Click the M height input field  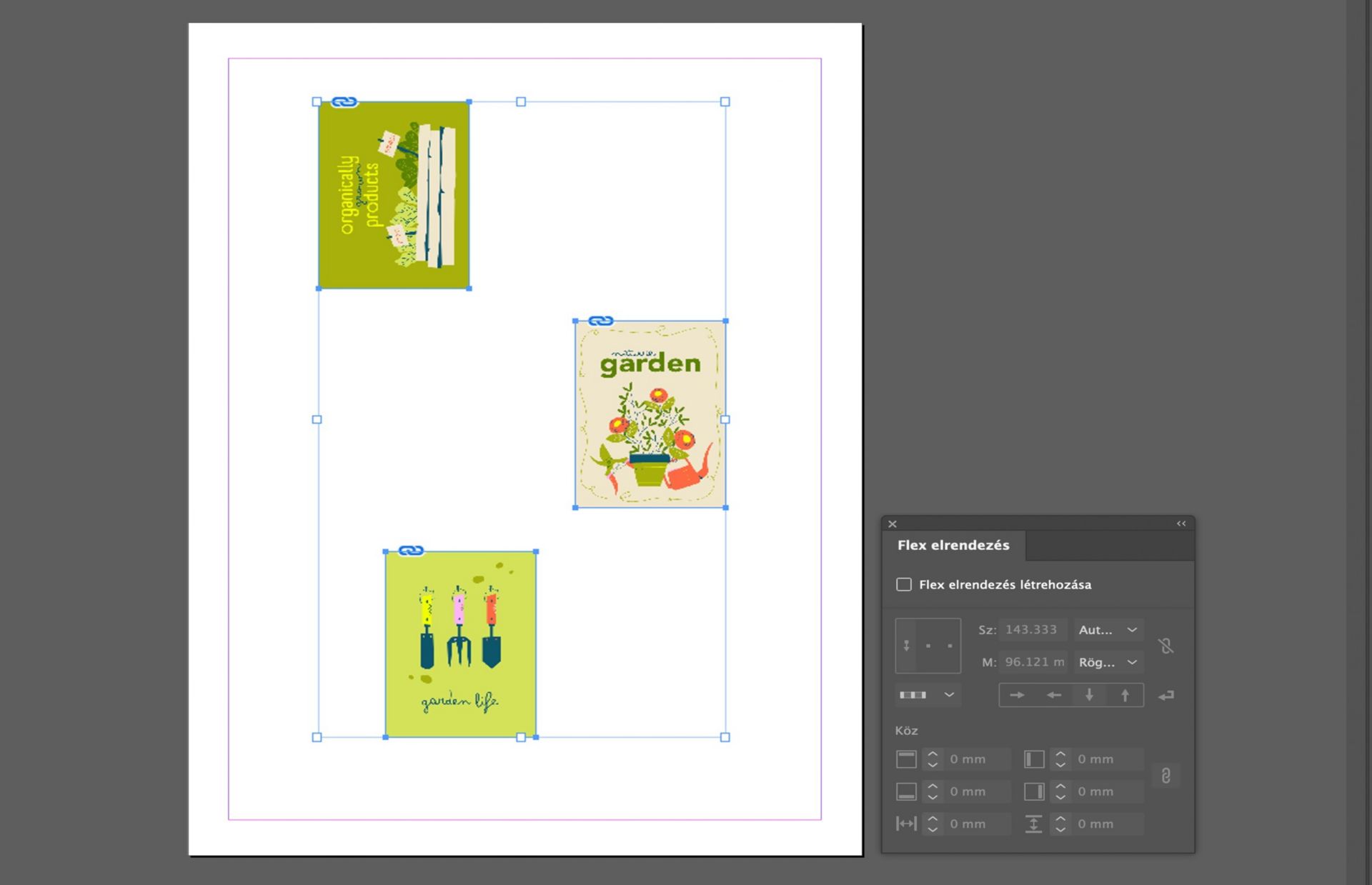(x=1033, y=662)
